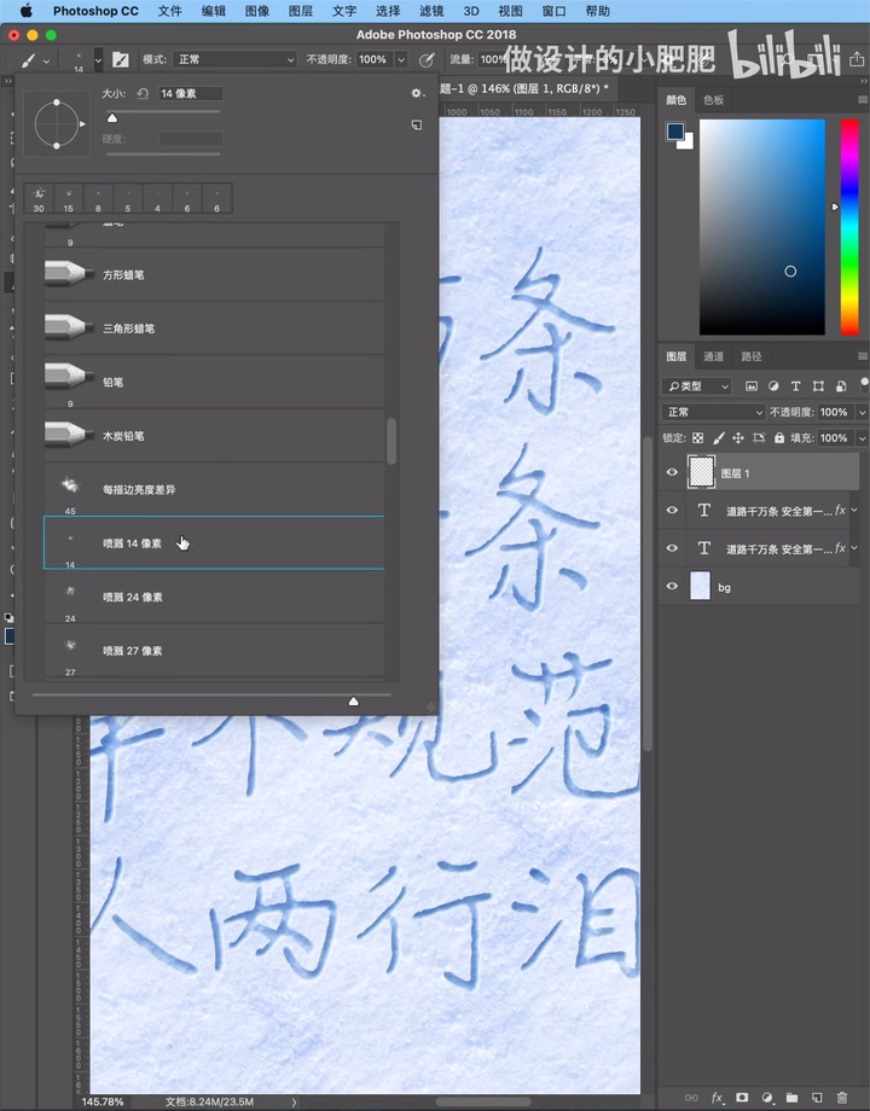This screenshot has height=1111, width=870.
Task: Open options bar 不透明度 slider arrow
Action: pos(401,60)
